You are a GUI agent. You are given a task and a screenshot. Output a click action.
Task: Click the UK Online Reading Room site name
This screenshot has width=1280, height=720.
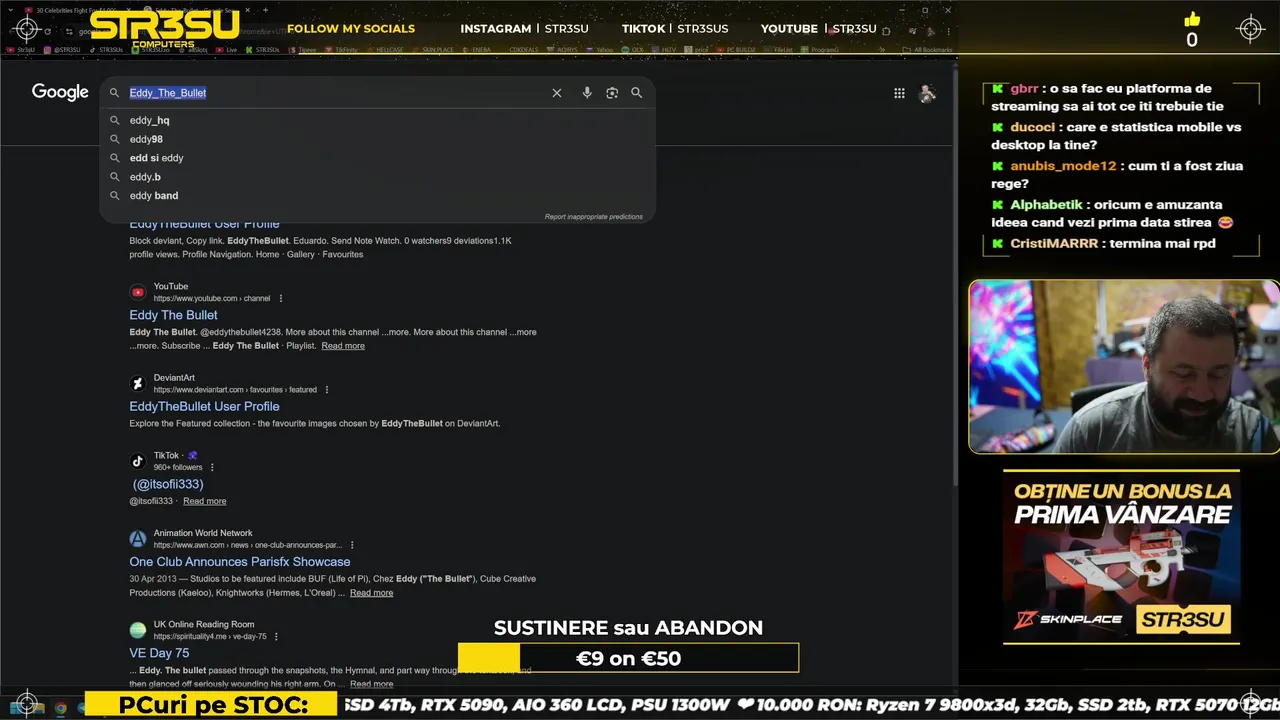point(204,624)
